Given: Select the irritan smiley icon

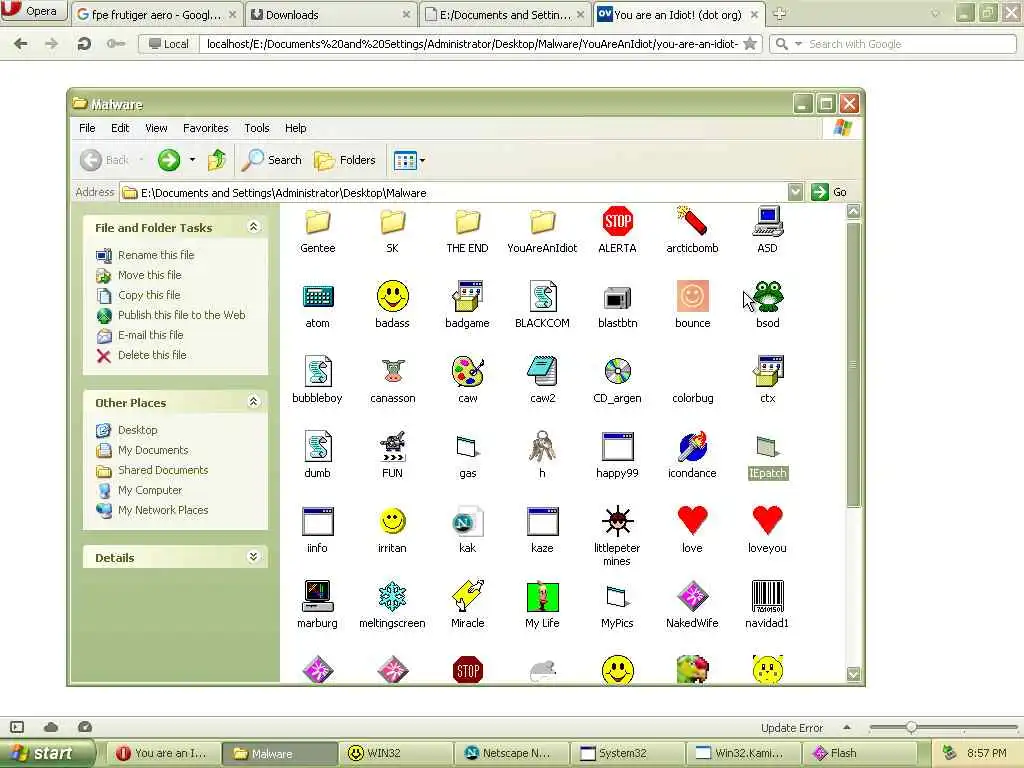Looking at the screenshot, I should coord(392,522).
